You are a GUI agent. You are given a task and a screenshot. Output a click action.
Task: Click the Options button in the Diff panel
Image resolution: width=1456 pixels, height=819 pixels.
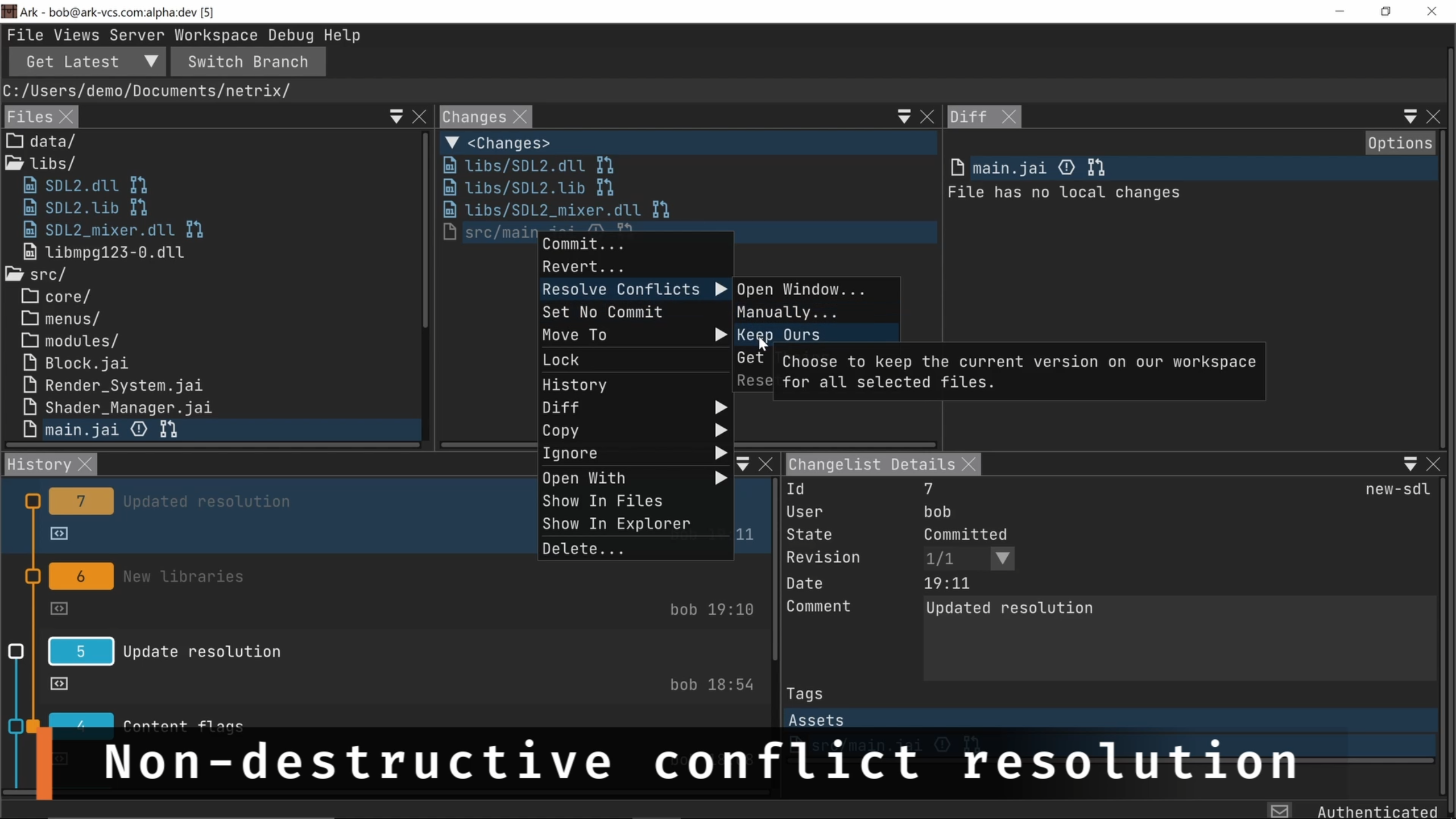coord(1400,143)
